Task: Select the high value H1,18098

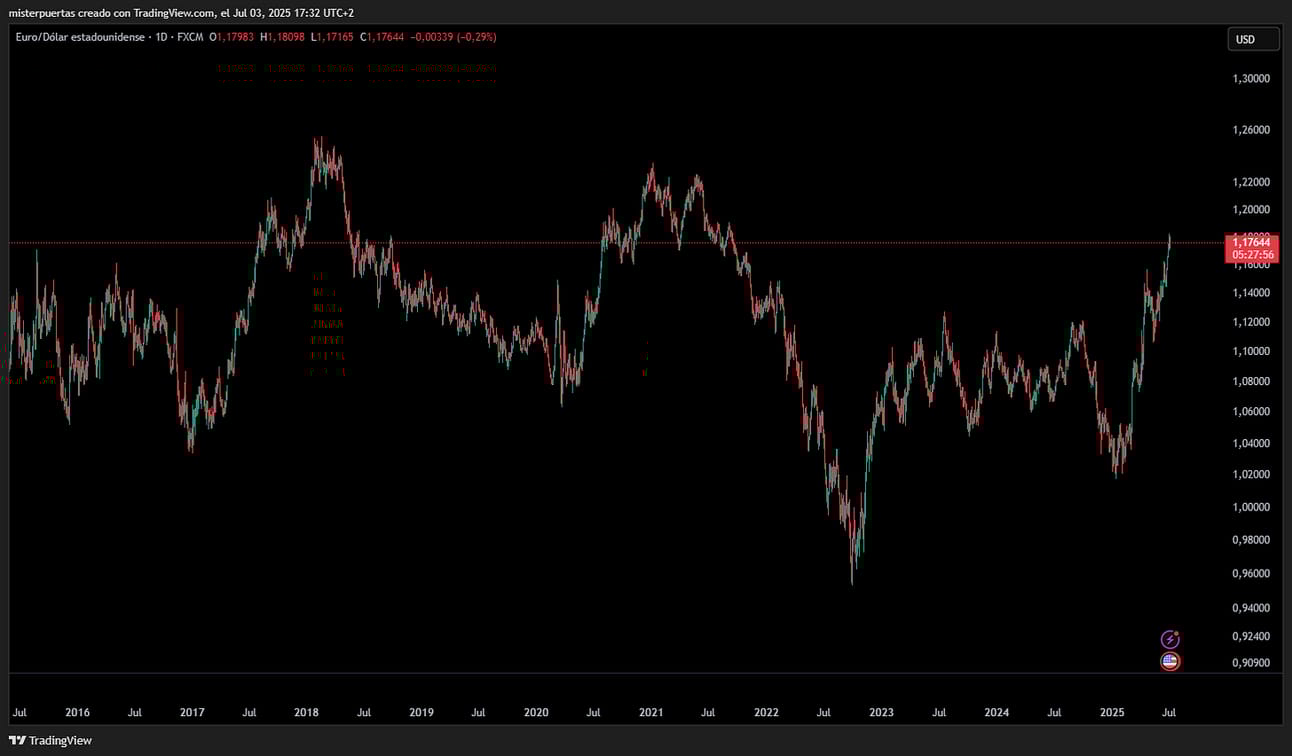Action: tap(282, 37)
